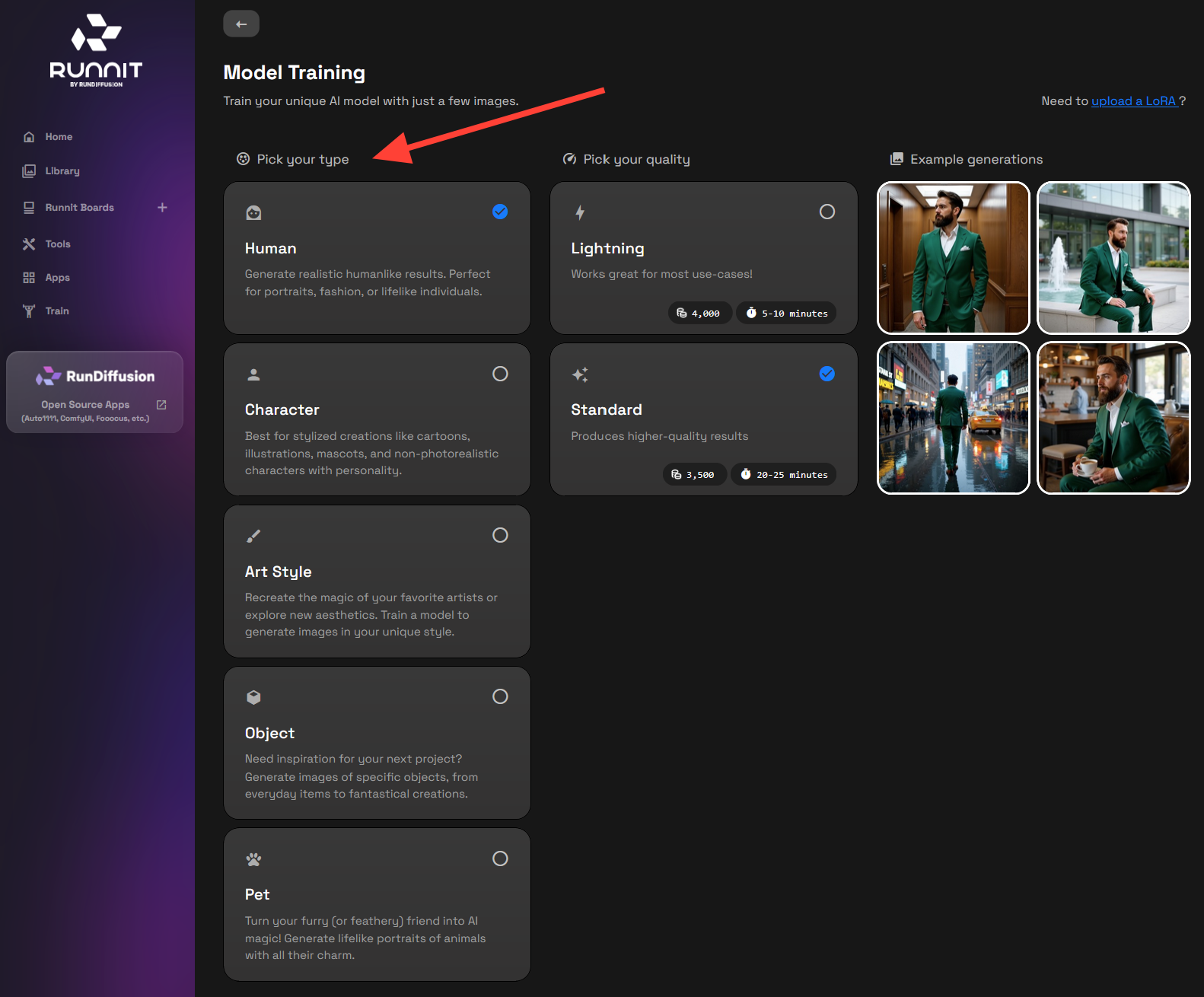
Task: Open Apps in the sidebar menu
Action: click(x=57, y=278)
